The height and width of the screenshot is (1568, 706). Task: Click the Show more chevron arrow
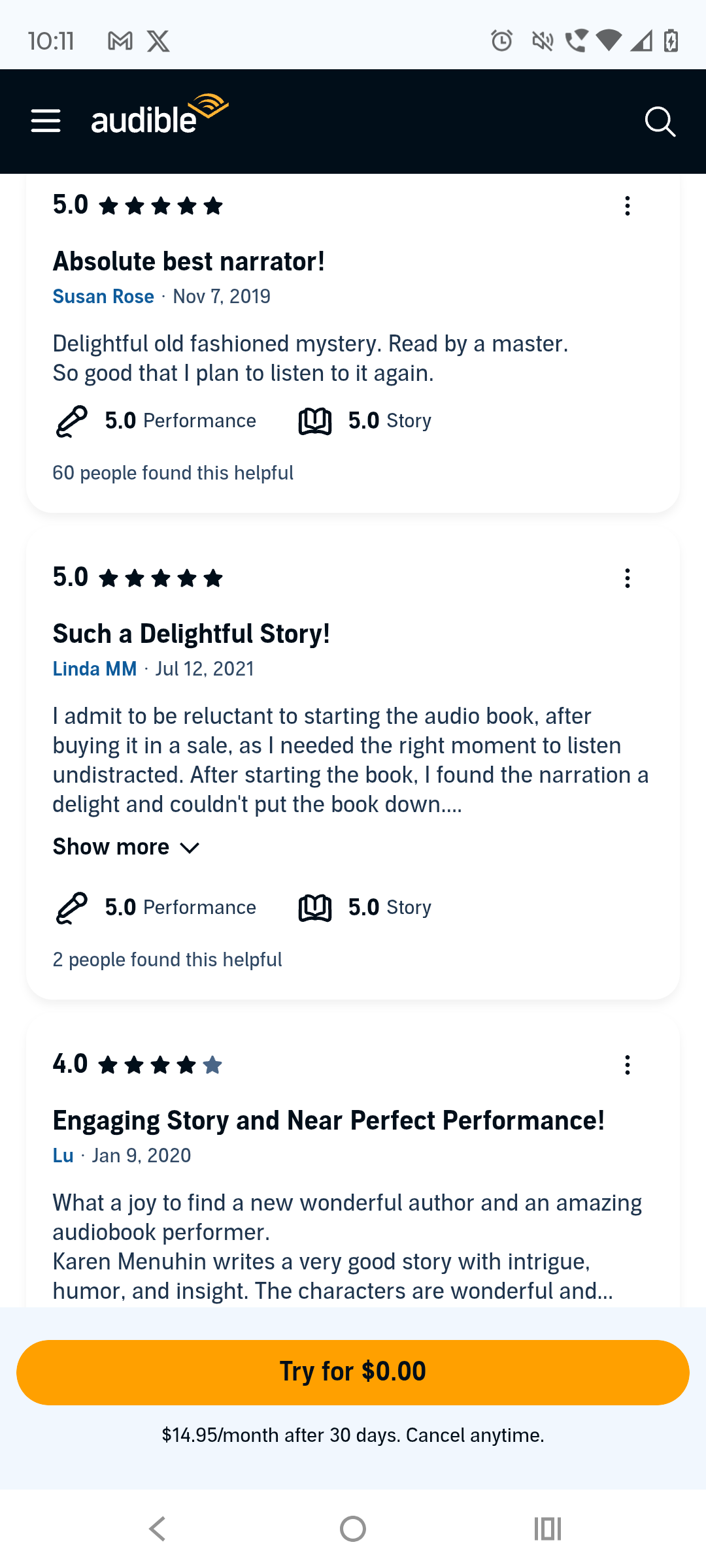click(x=190, y=848)
